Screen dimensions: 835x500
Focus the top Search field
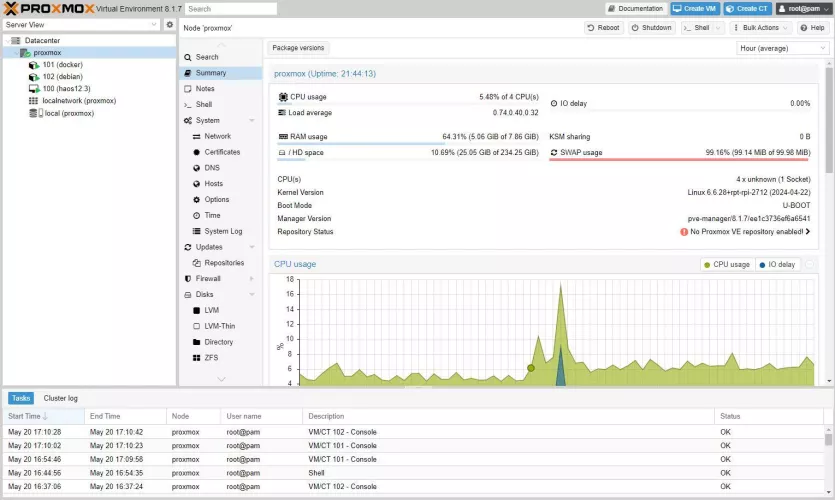pyautogui.click(x=231, y=9)
